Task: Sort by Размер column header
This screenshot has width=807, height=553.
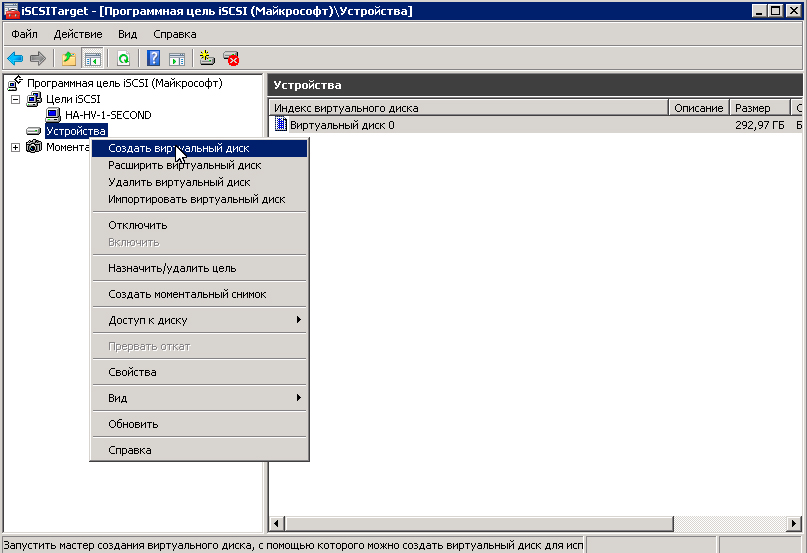Action: click(x=760, y=108)
